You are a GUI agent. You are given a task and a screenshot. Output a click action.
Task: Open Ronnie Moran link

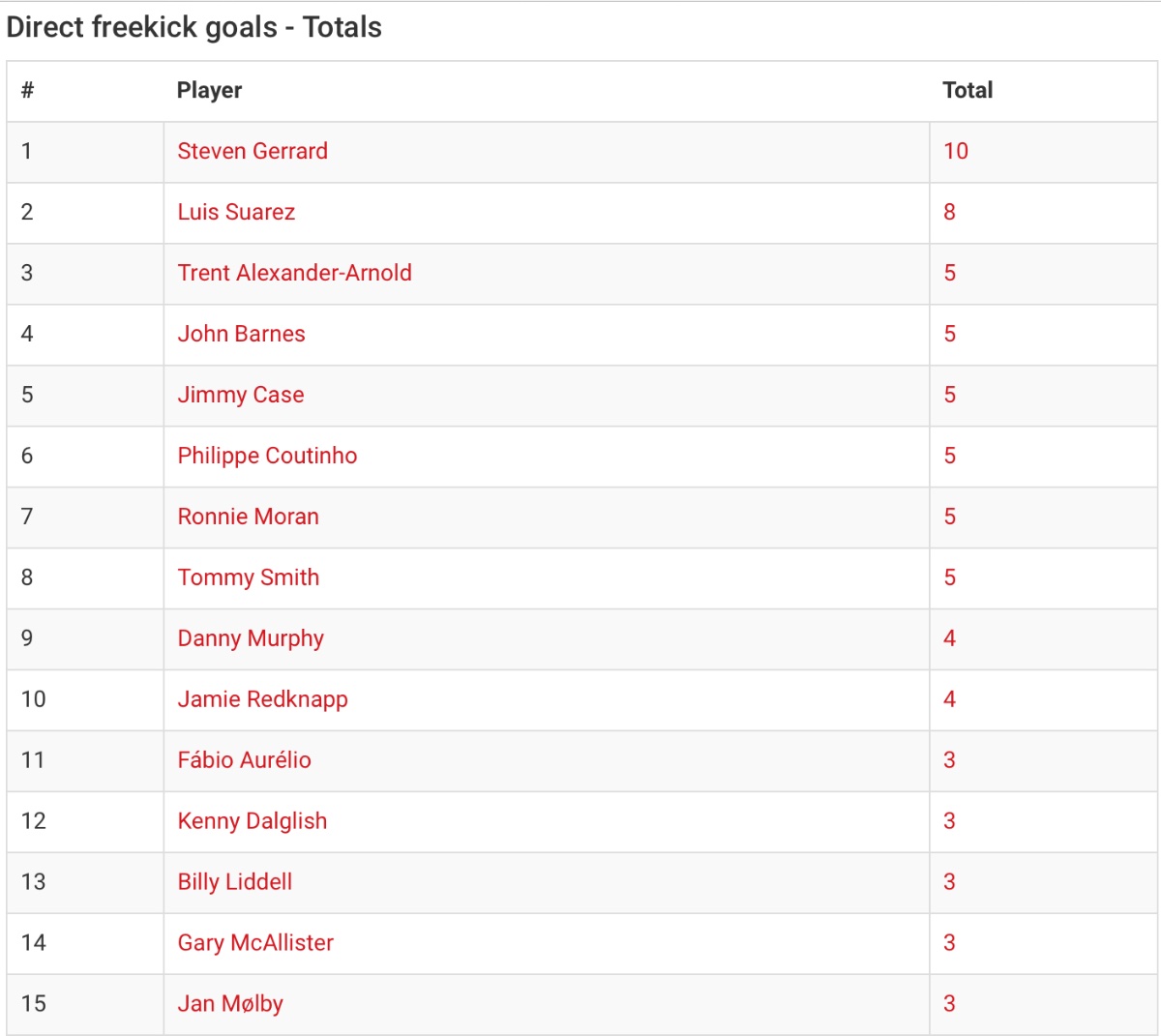point(249,517)
